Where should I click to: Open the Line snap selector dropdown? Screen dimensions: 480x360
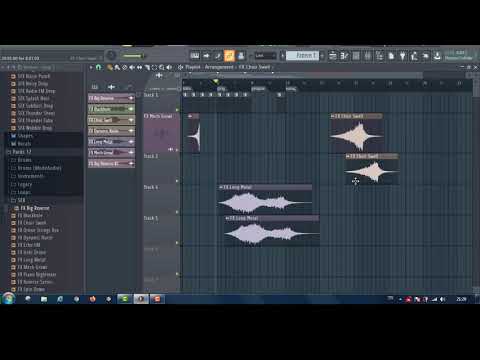pyautogui.click(x=266, y=56)
